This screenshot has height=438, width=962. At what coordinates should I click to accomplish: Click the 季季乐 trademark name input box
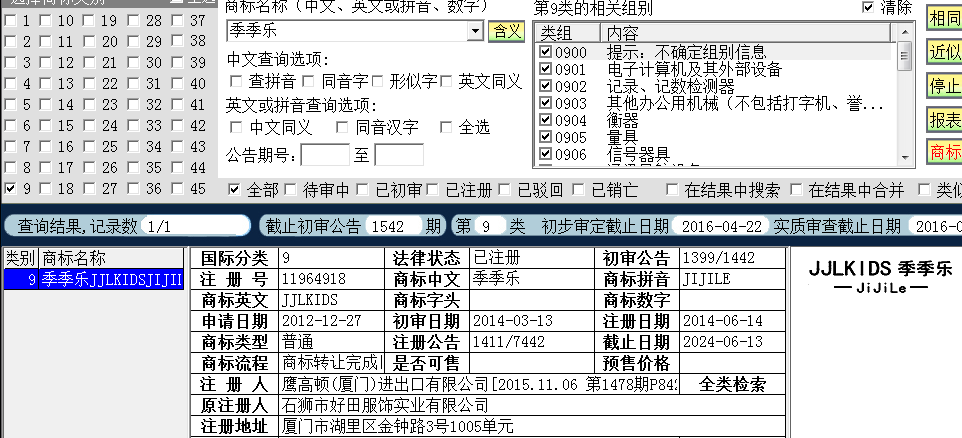click(347, 31)
